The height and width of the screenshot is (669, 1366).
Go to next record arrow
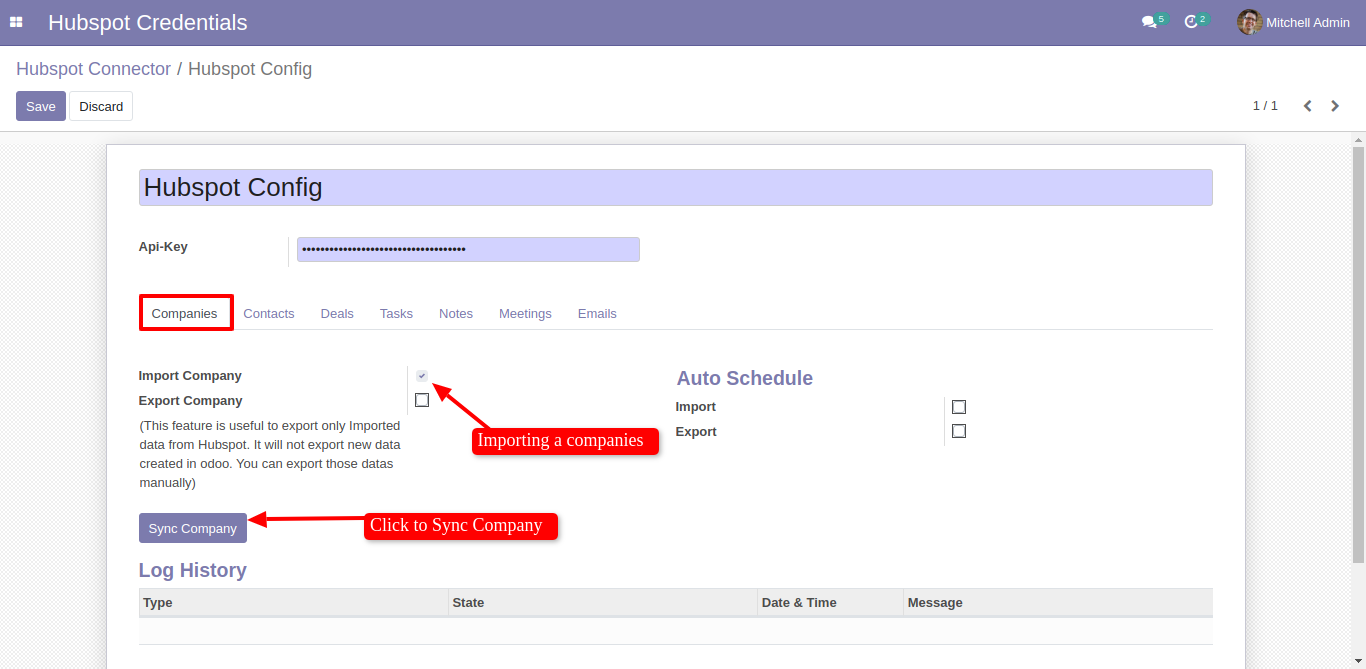click(x=1335, y=106)
